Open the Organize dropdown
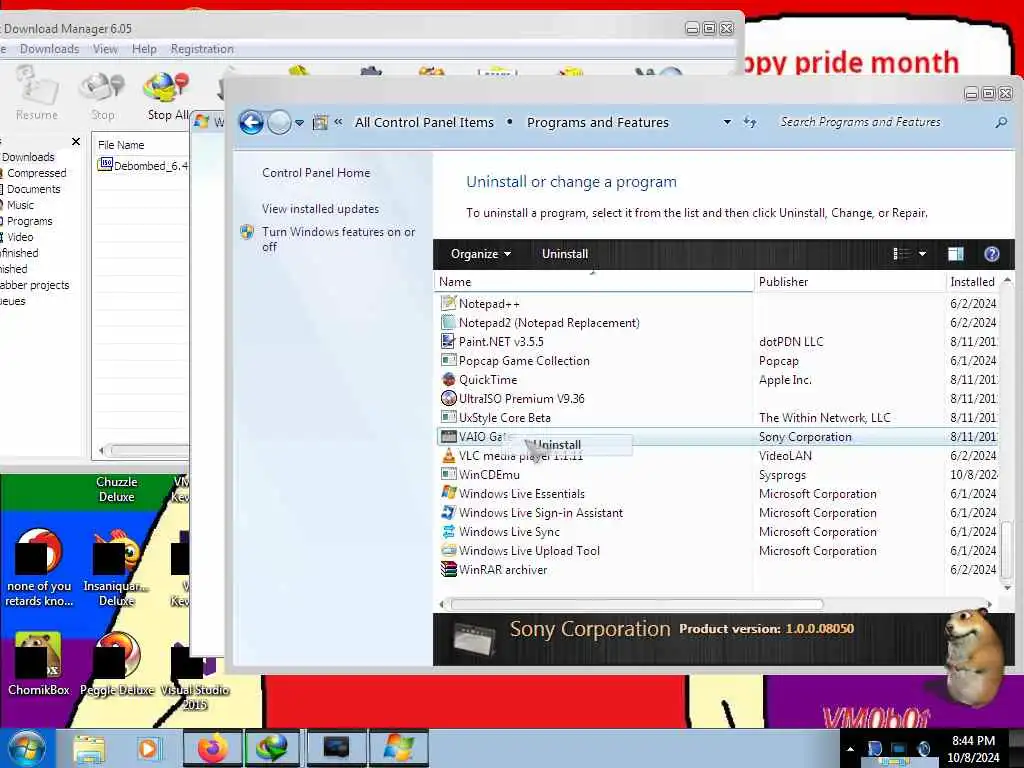 481,254
